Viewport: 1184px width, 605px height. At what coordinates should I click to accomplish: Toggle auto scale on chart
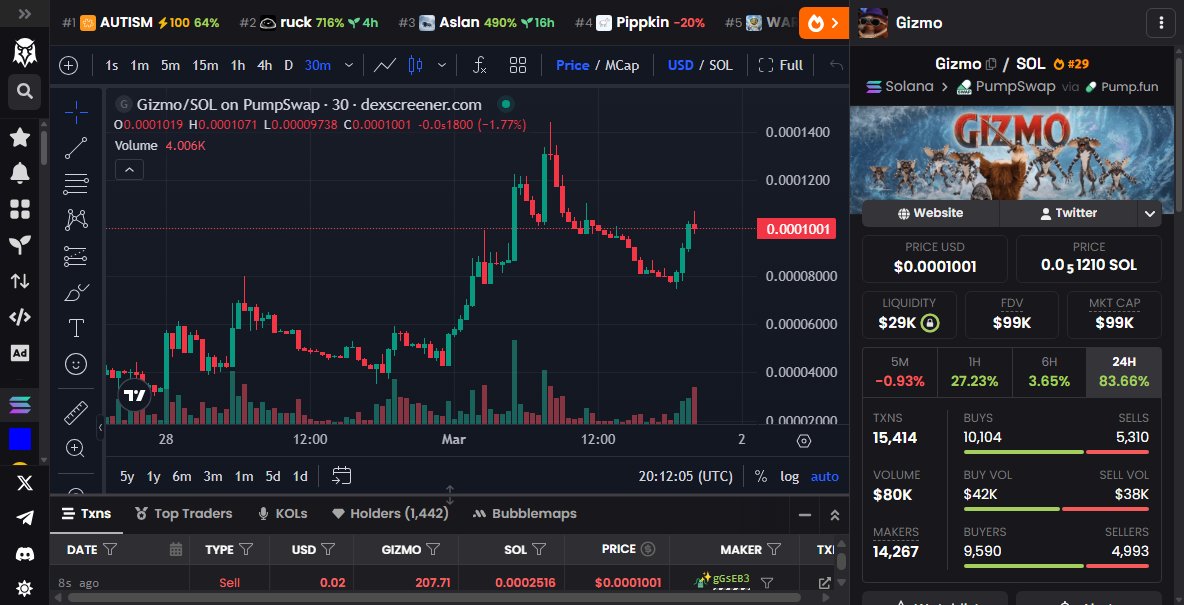pos(825,476)
